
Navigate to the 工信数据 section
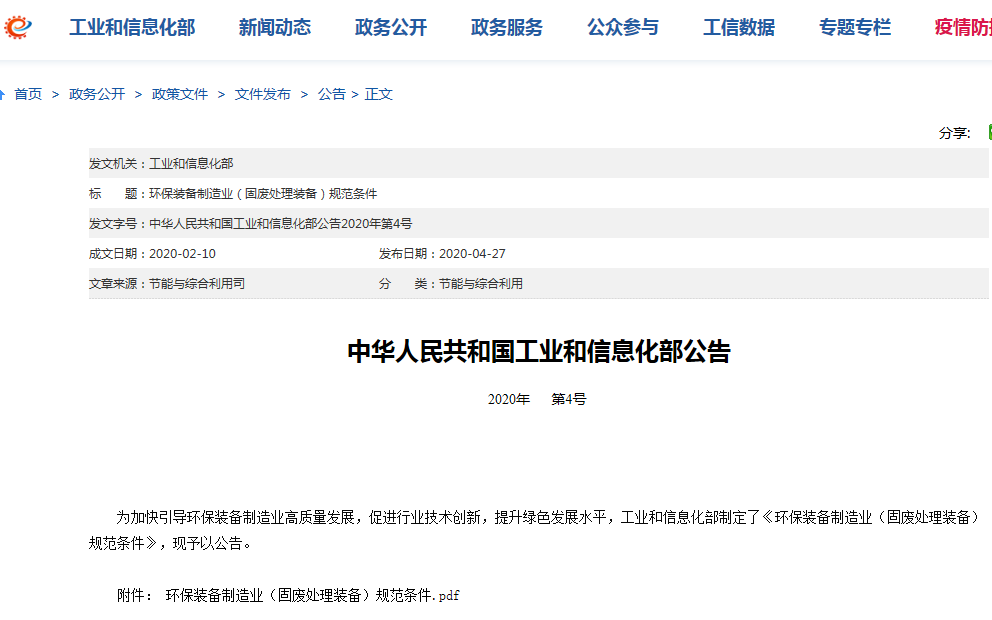click(x=739, y=28)
